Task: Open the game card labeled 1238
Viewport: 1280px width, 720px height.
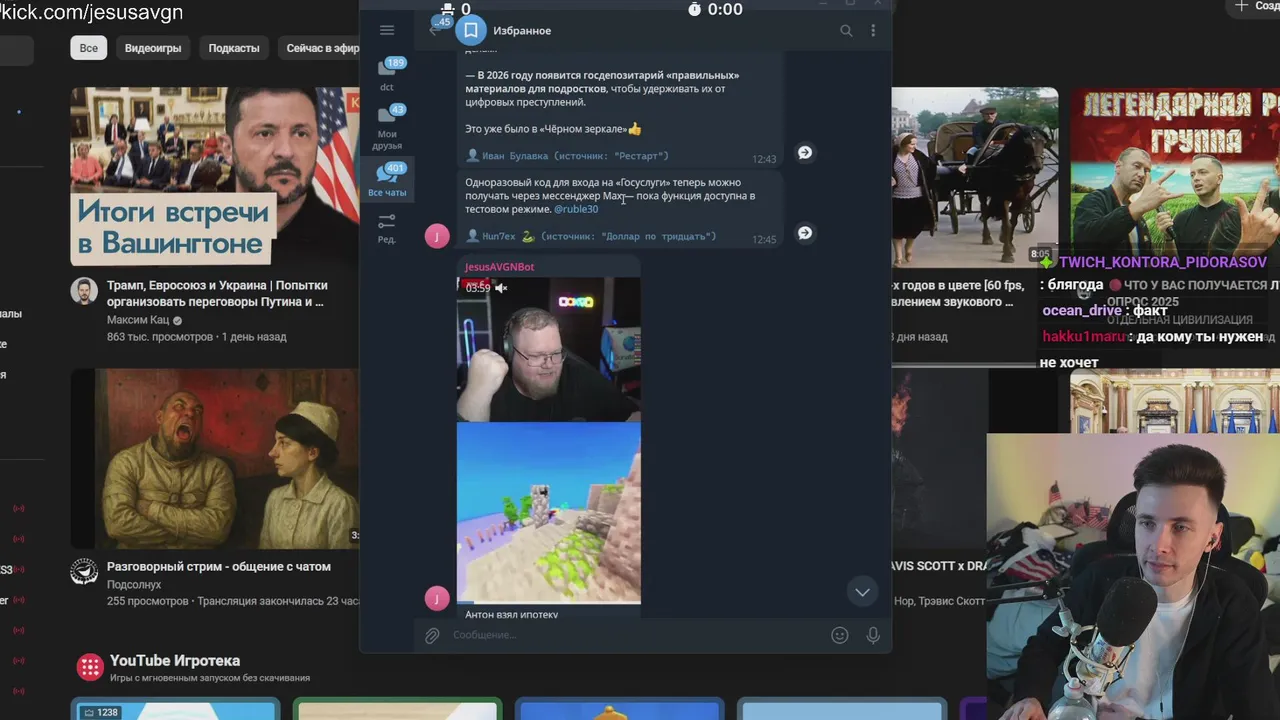Action: [177, 710]
